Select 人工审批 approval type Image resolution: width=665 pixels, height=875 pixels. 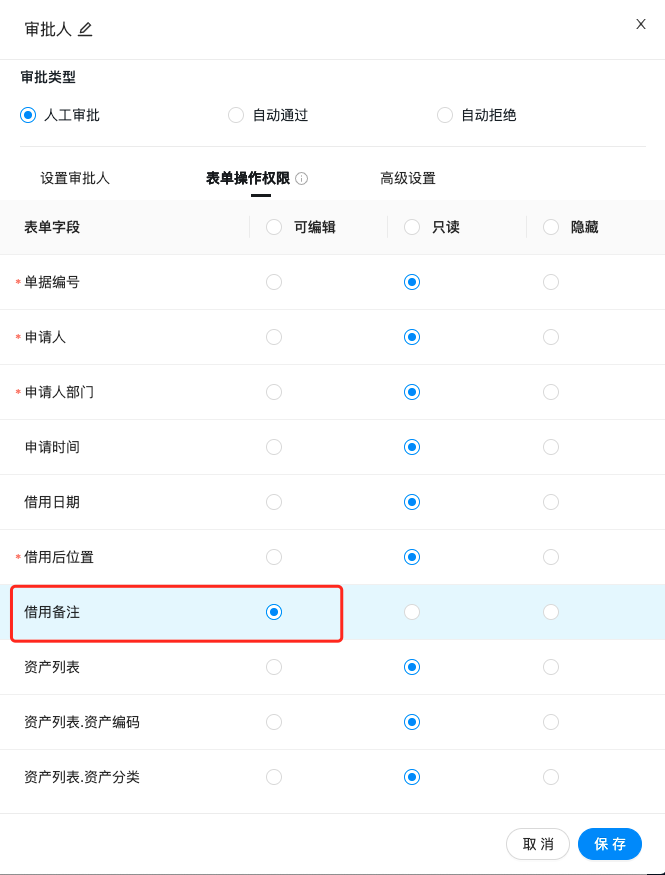pyautogui.click(x=28, y=115)
